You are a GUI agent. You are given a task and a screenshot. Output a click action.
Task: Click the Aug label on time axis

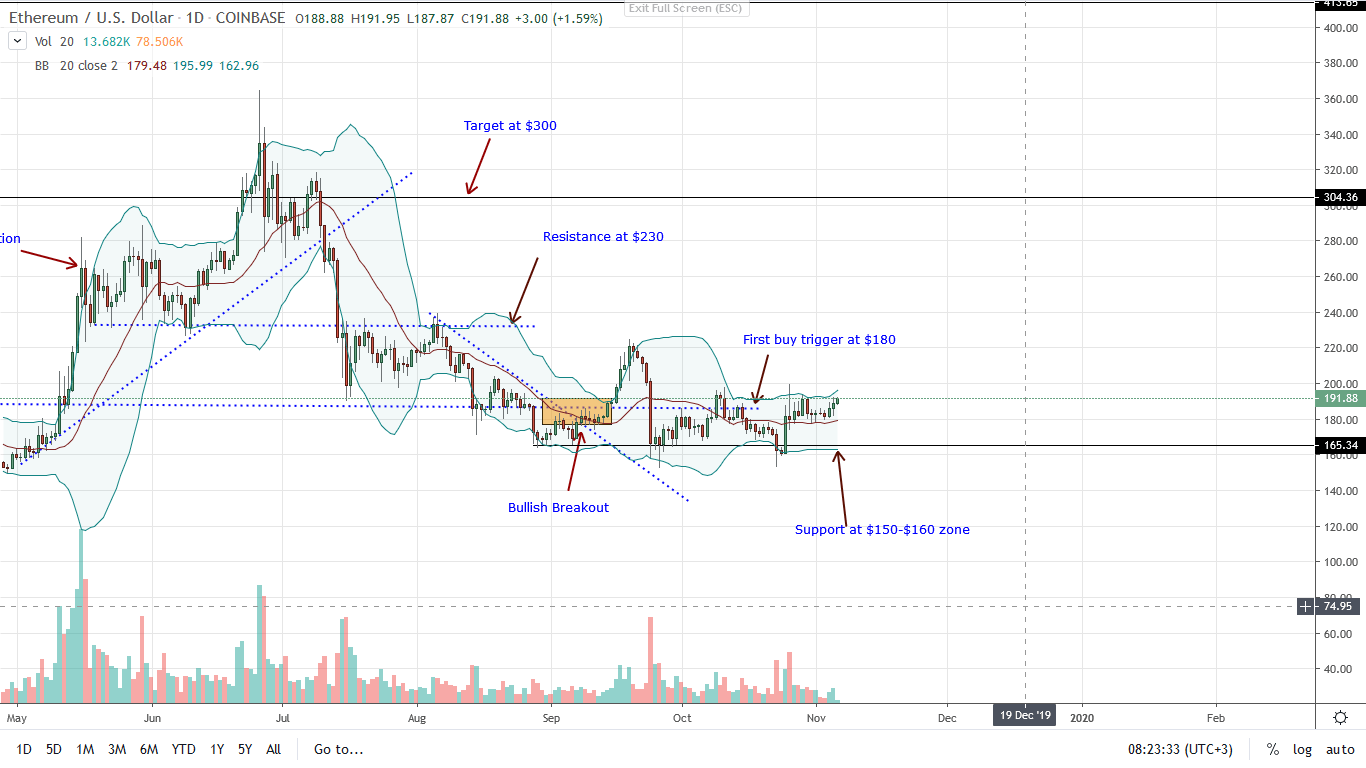418,718
